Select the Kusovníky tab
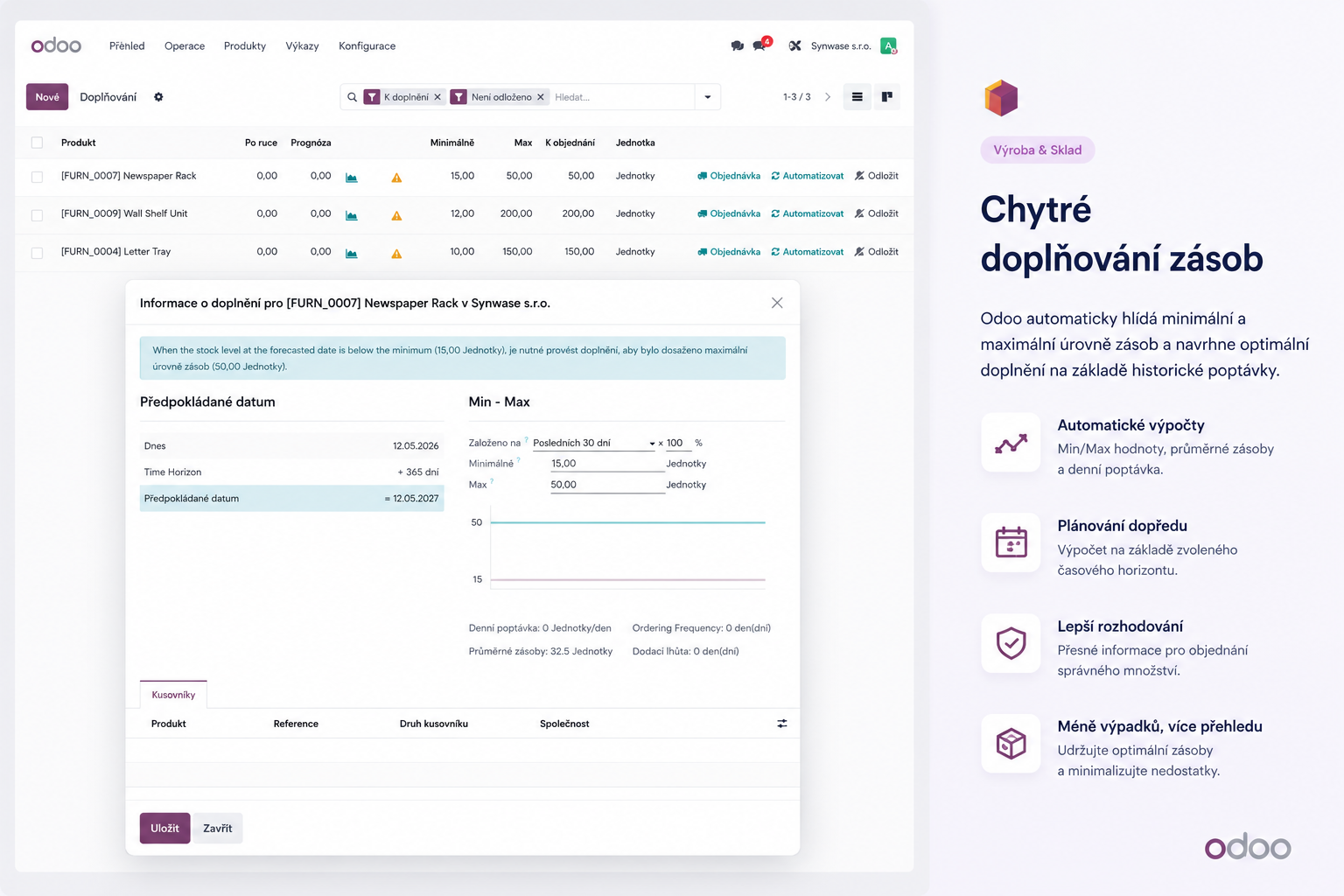The width and height of the screenshot is (1344, 896). tap(173, 695)
